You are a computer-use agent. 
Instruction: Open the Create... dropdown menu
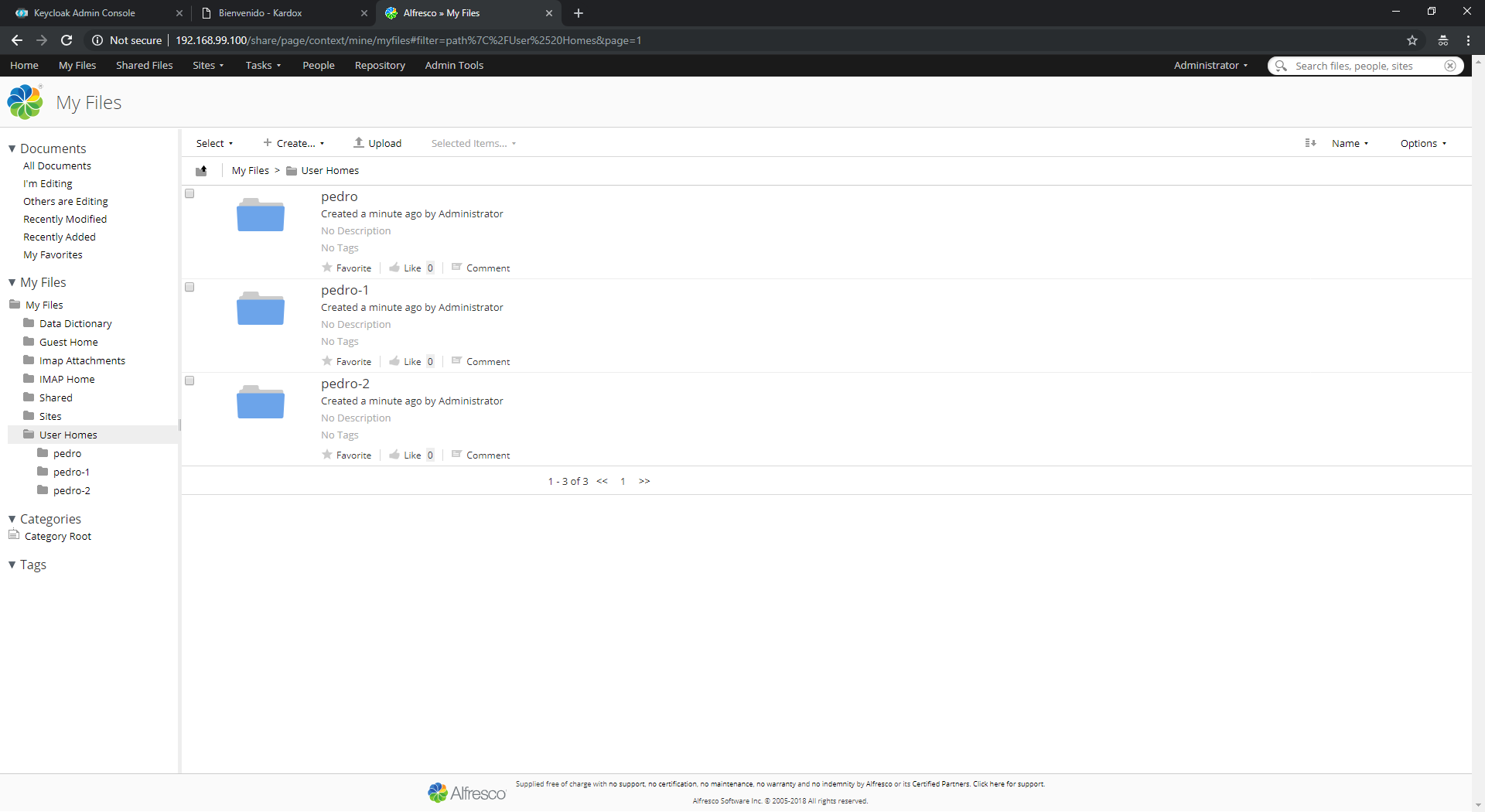tap(294, 143)
